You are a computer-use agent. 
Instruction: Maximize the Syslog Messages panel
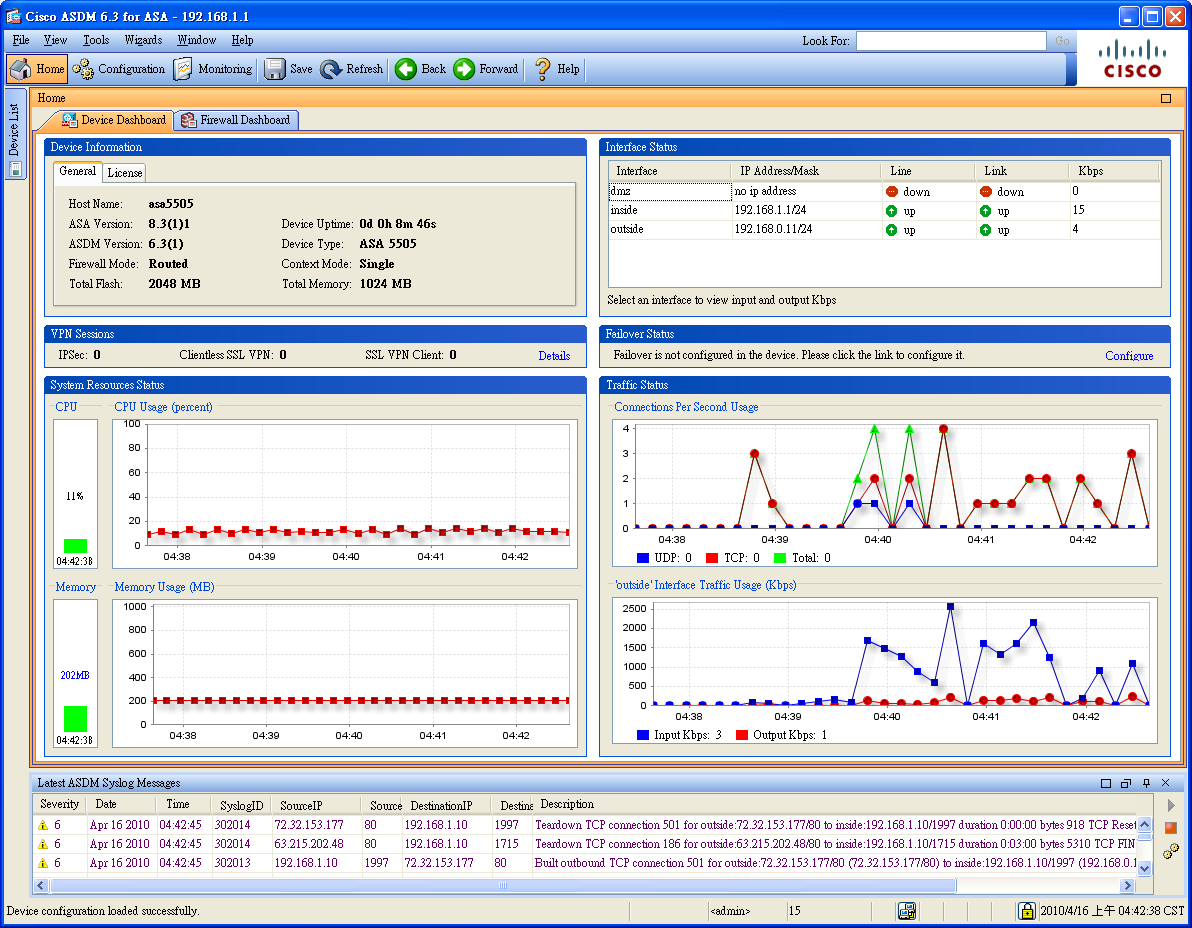[1106, 783]
